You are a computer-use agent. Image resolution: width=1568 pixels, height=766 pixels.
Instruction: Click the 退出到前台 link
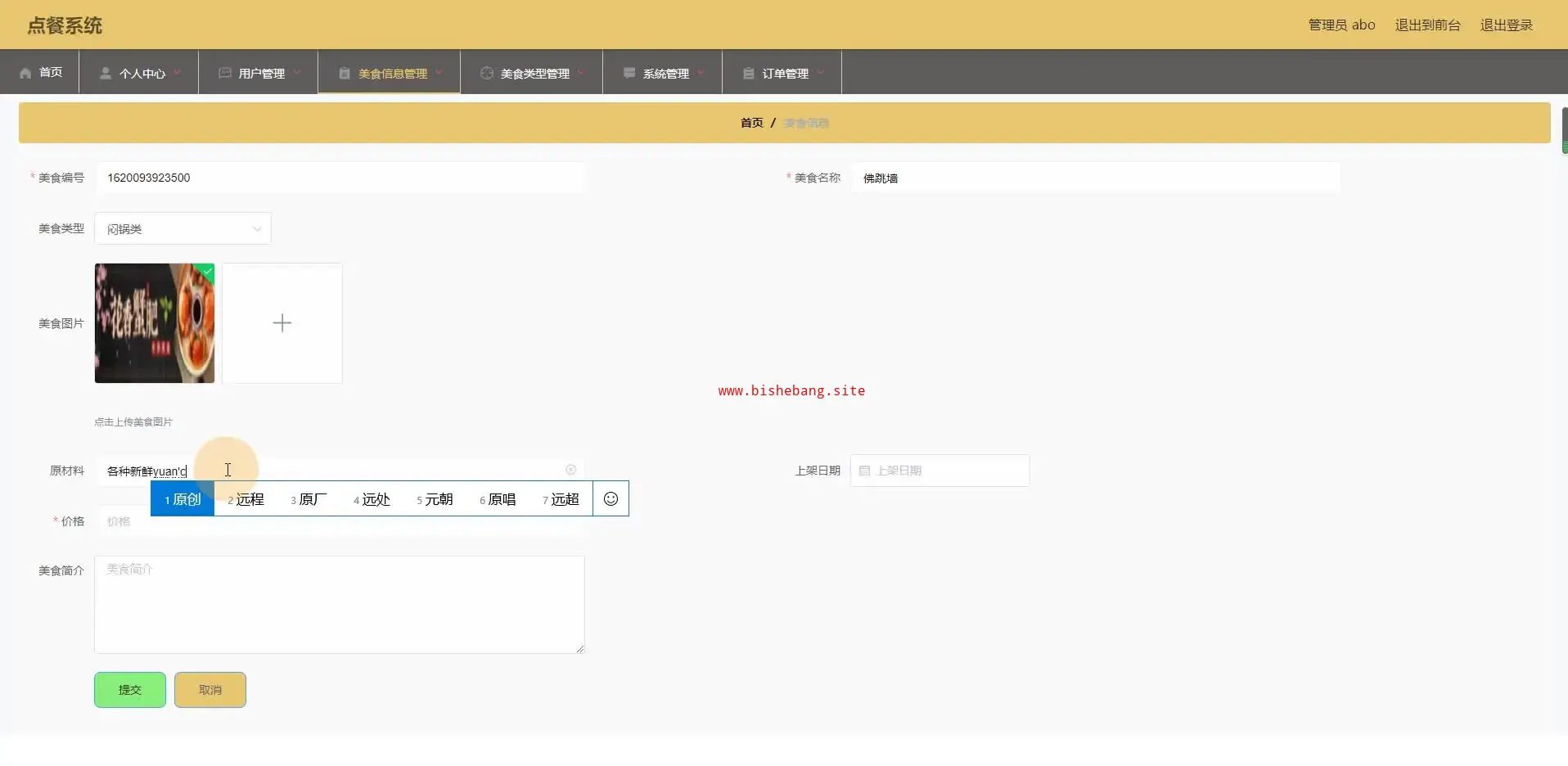point(1427,25)
